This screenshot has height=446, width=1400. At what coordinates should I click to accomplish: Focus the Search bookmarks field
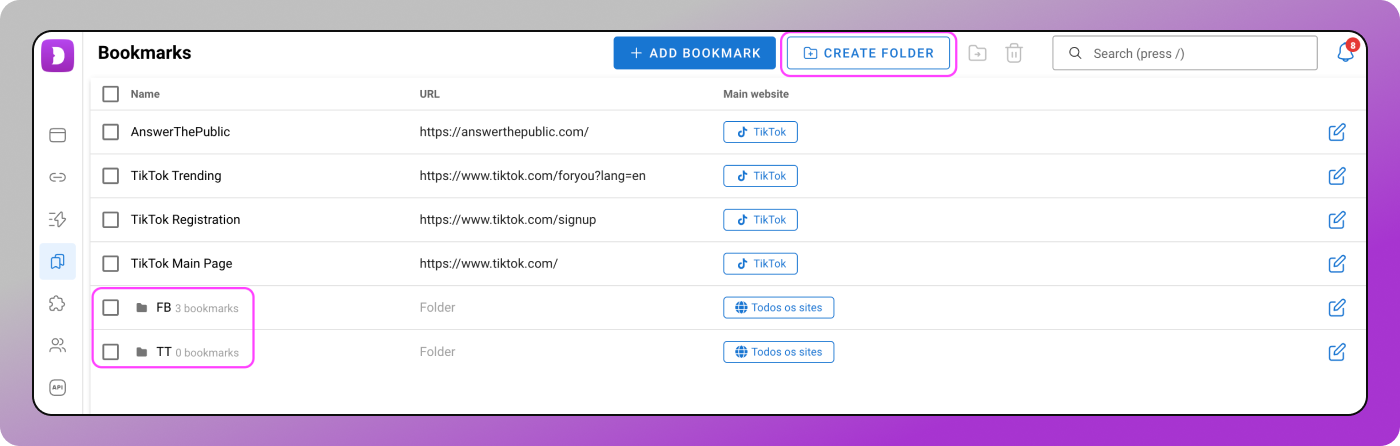pyautogui.click(x=1185, y=53)
